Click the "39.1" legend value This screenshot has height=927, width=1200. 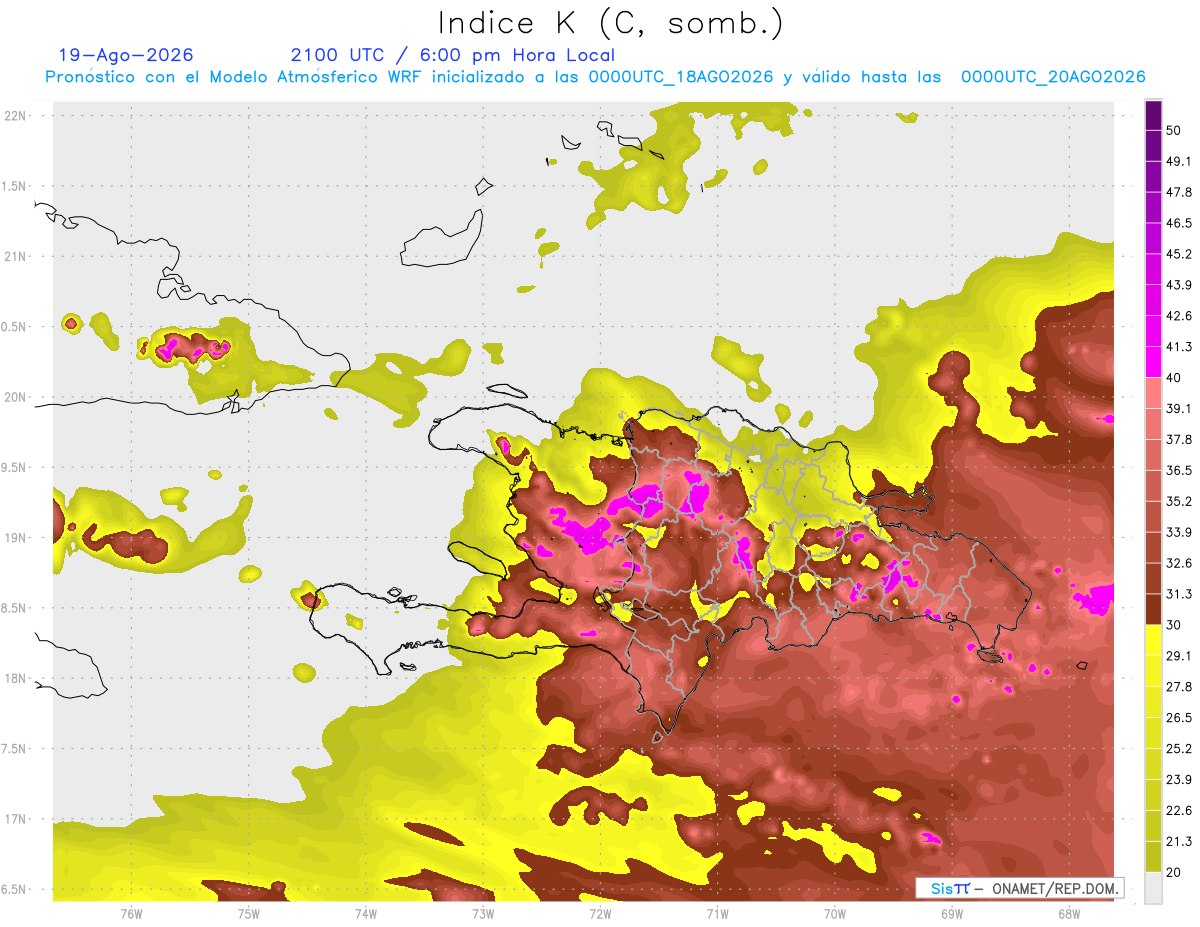click(x=1179, y=408)
